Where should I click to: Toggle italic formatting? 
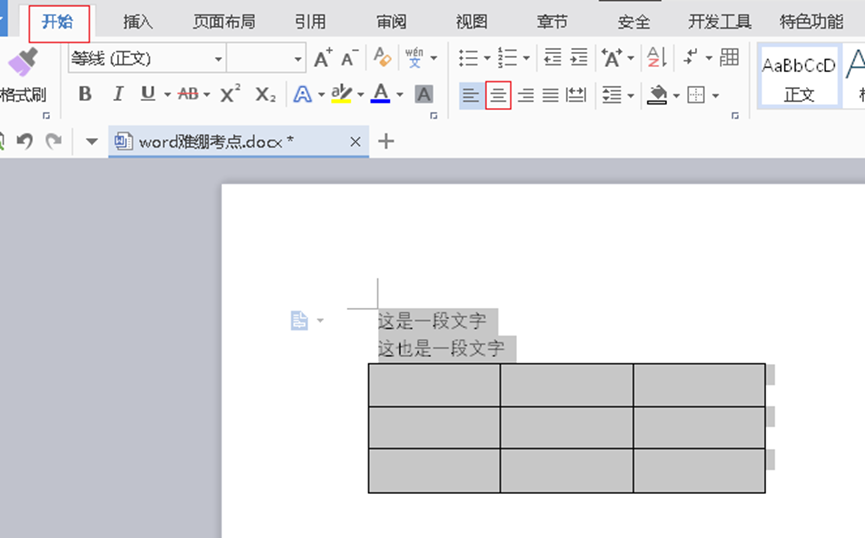pyautogui.click(x=118, y=94)
